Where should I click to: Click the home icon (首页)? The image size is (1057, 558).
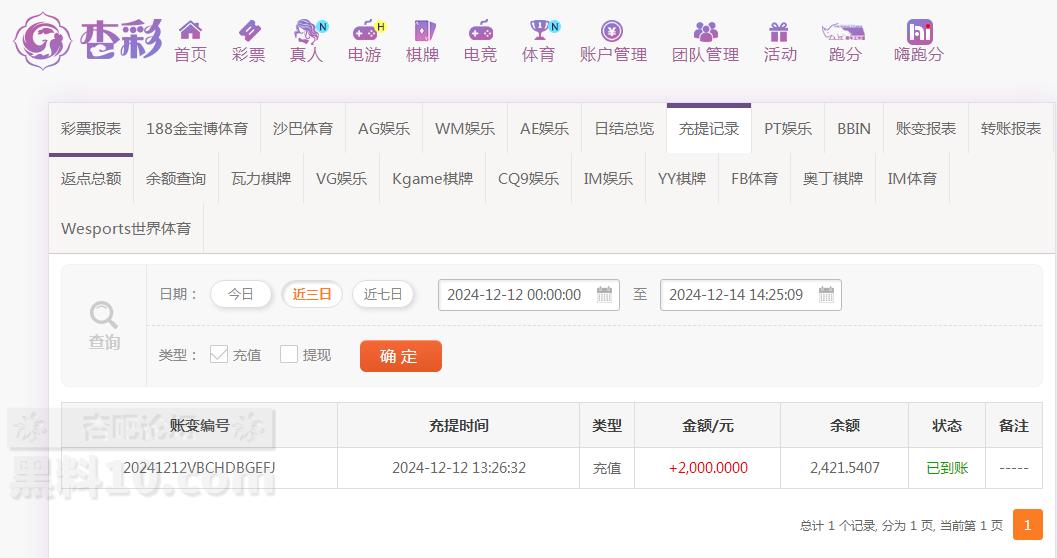[190, 32]
